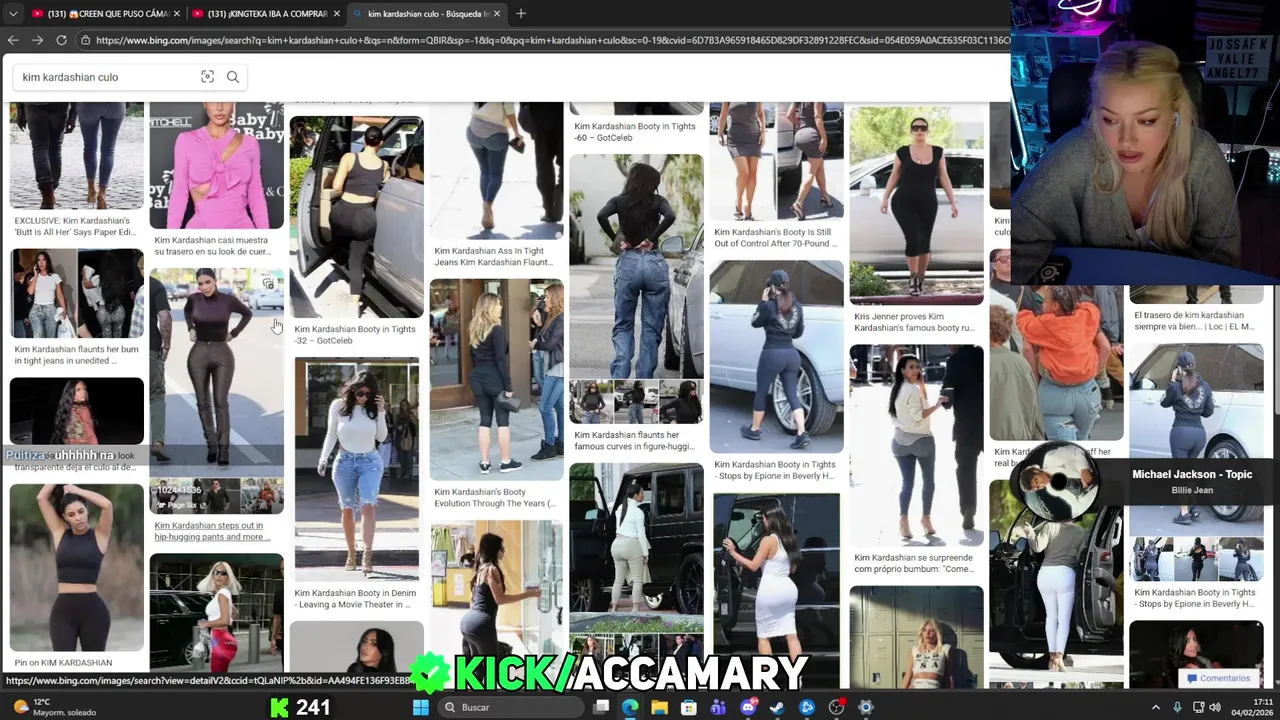Viewport: 1280px width, 720px height.
Task: Go back with the browser back arrow
Action: [x=13, y=40]
